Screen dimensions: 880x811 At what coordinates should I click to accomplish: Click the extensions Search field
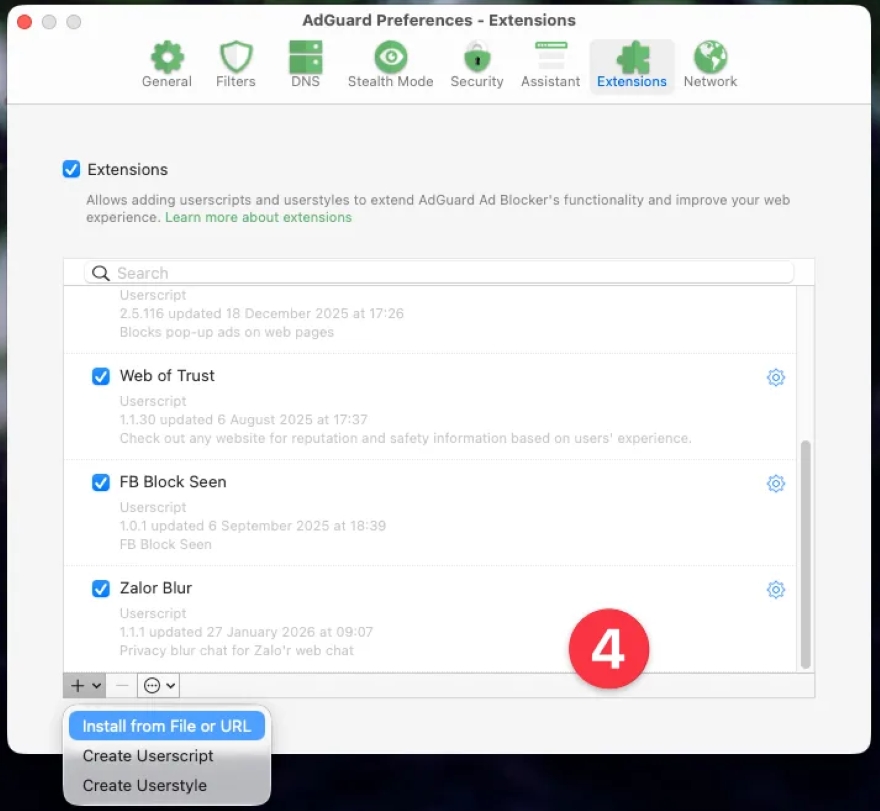pyautogui.click(x=440, y=273)
